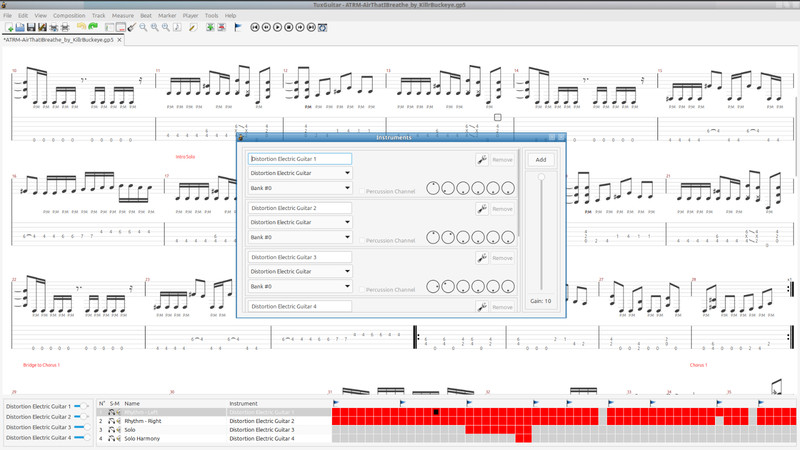Open the Composition menu

coord(69,16)
